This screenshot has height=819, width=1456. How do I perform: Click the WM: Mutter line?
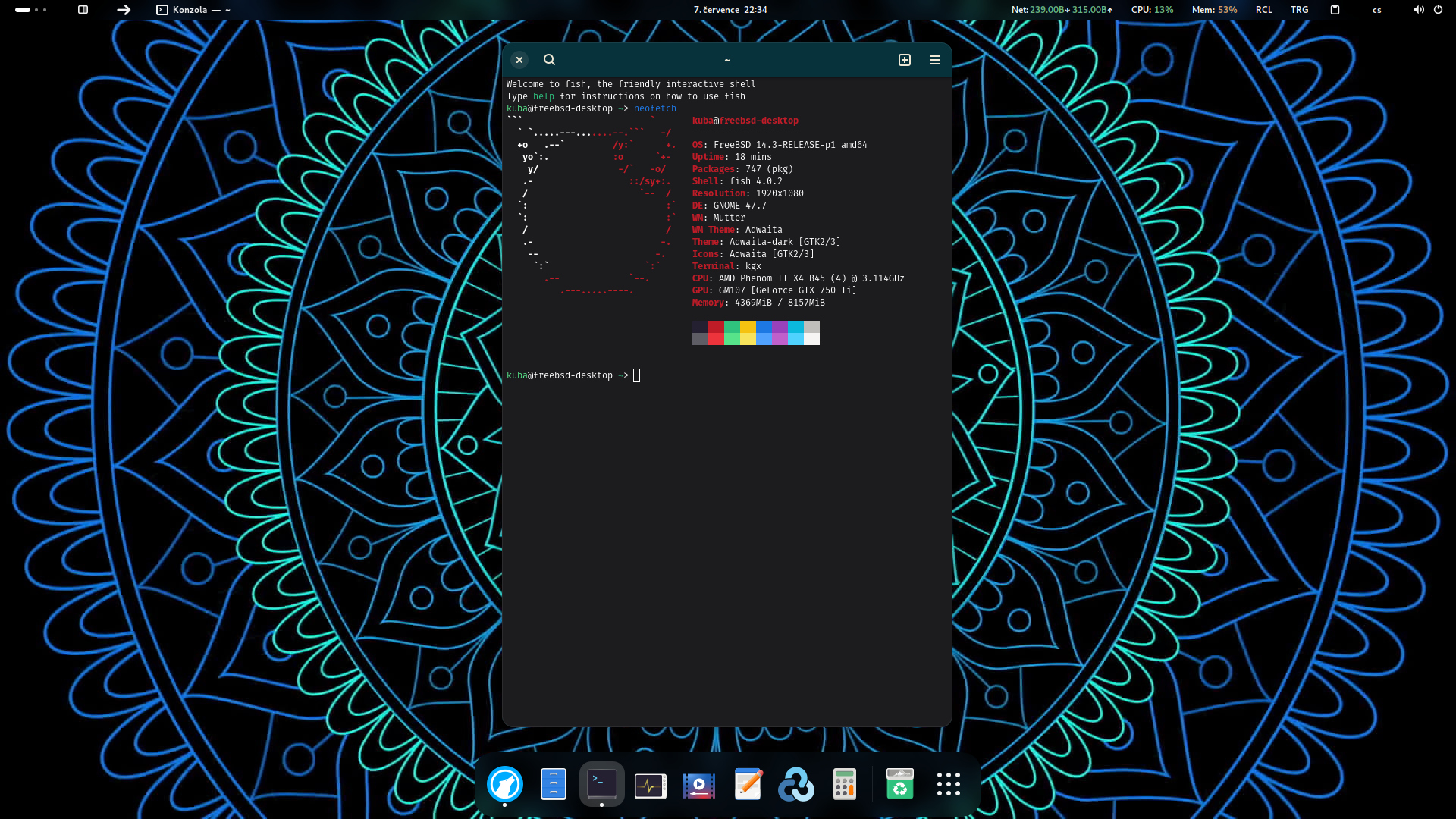[x=719, y=218]
